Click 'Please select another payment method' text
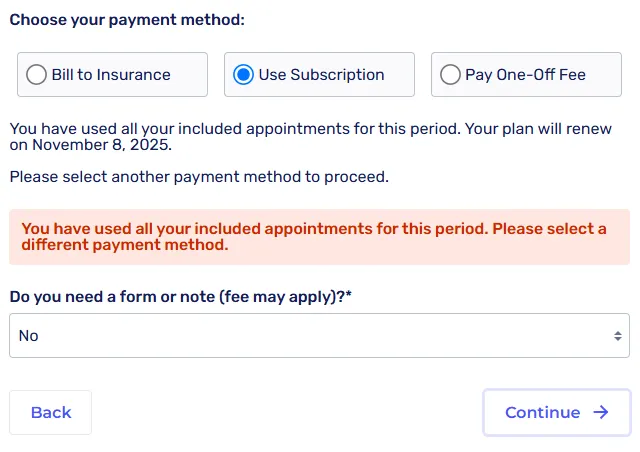 click(x=198, y=177)
